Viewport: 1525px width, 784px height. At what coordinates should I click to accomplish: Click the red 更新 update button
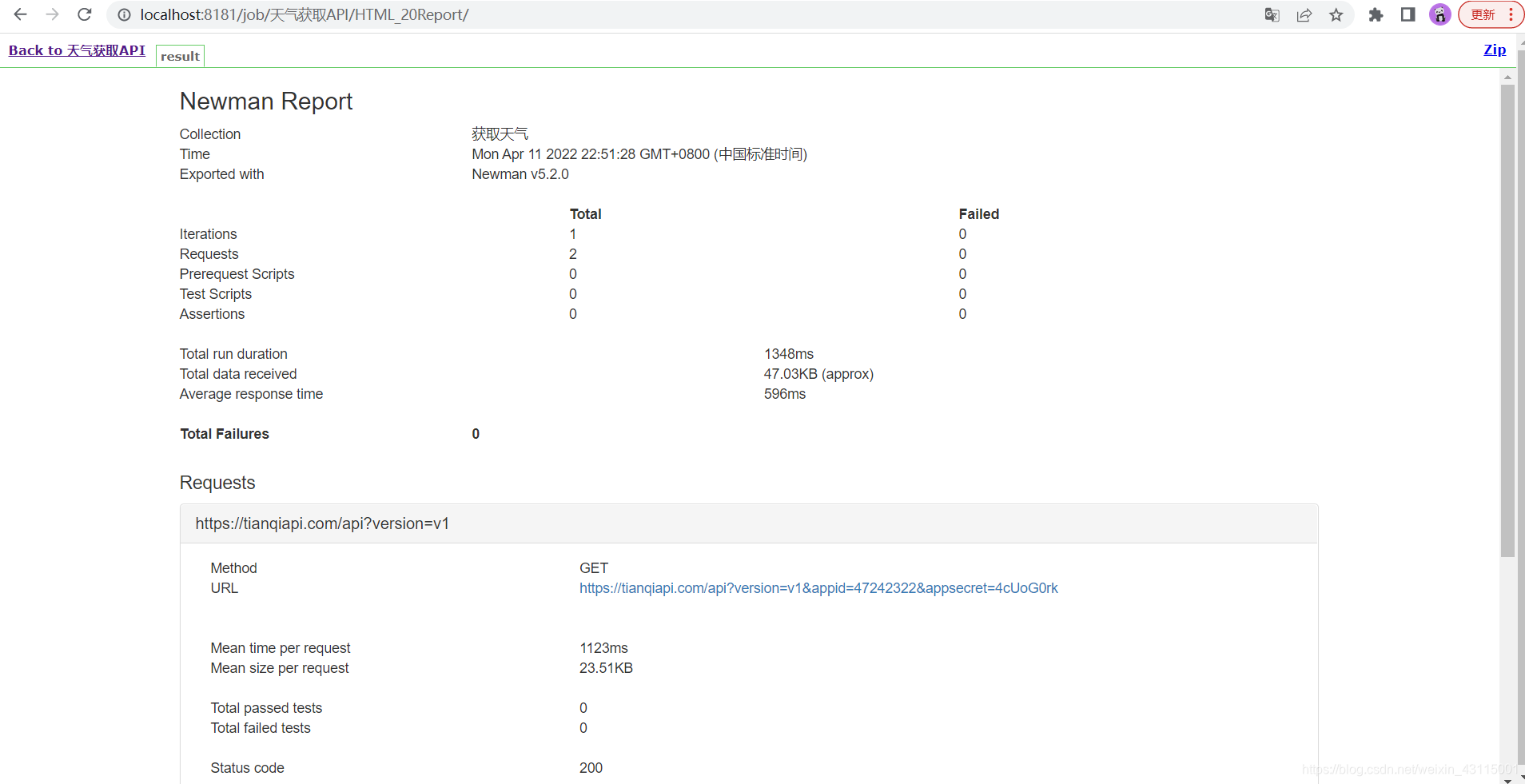coord(1491,14)
